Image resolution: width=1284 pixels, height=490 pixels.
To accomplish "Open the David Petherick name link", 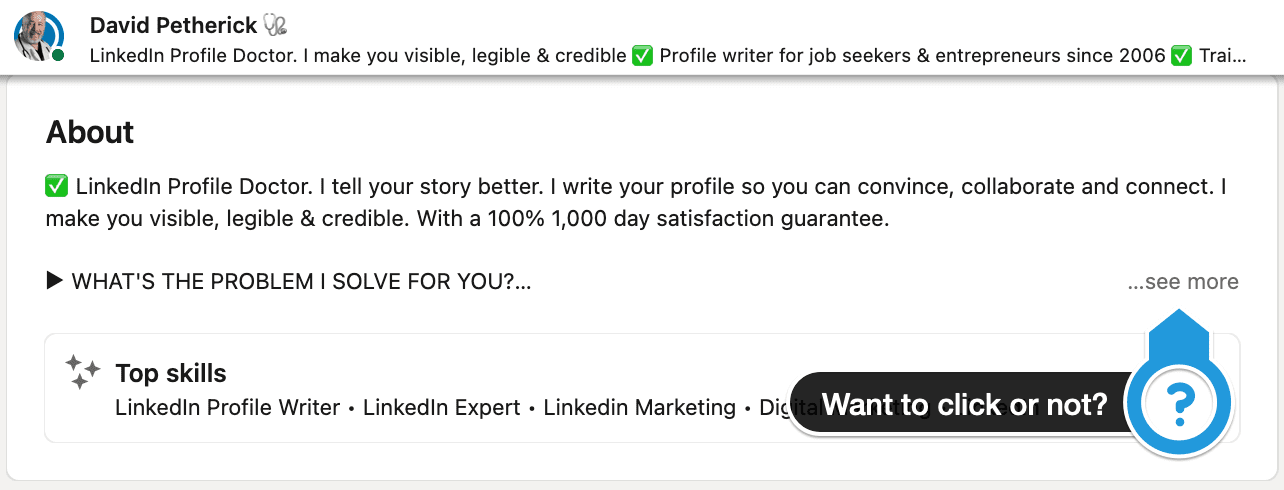I will click(x=173, y=24).
